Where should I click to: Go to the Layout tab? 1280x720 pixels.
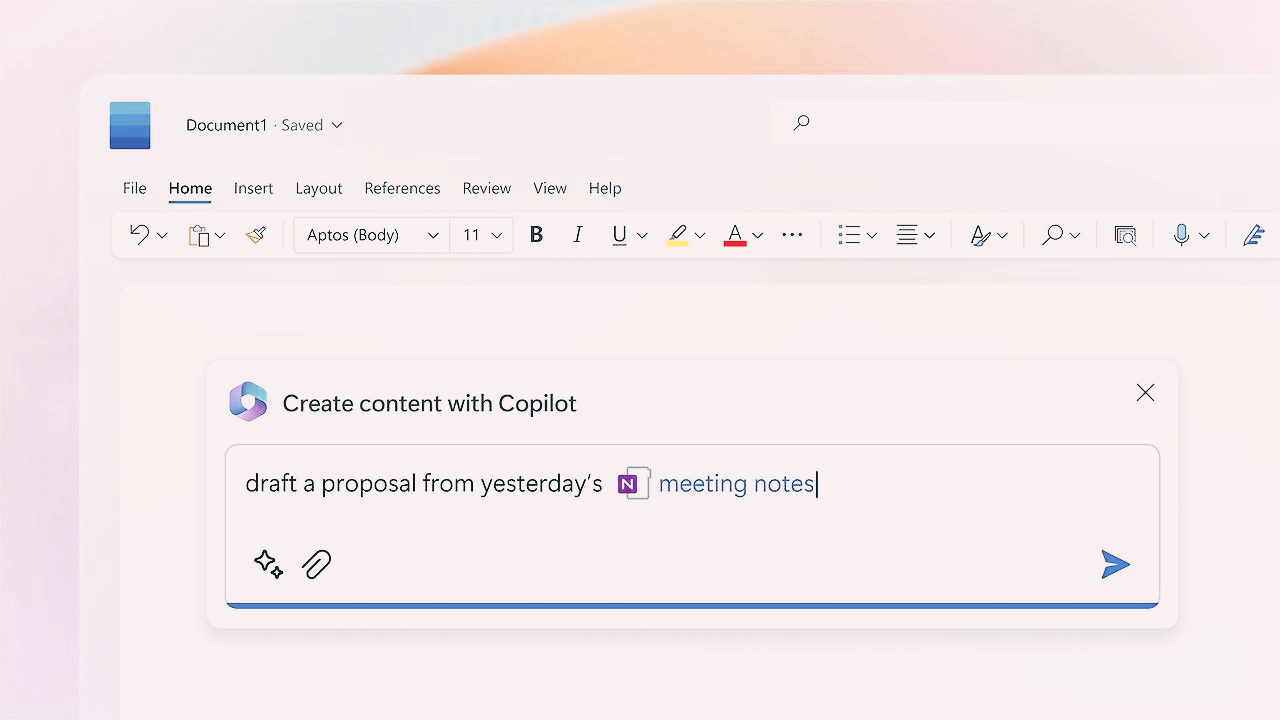(x=319, y=188)
